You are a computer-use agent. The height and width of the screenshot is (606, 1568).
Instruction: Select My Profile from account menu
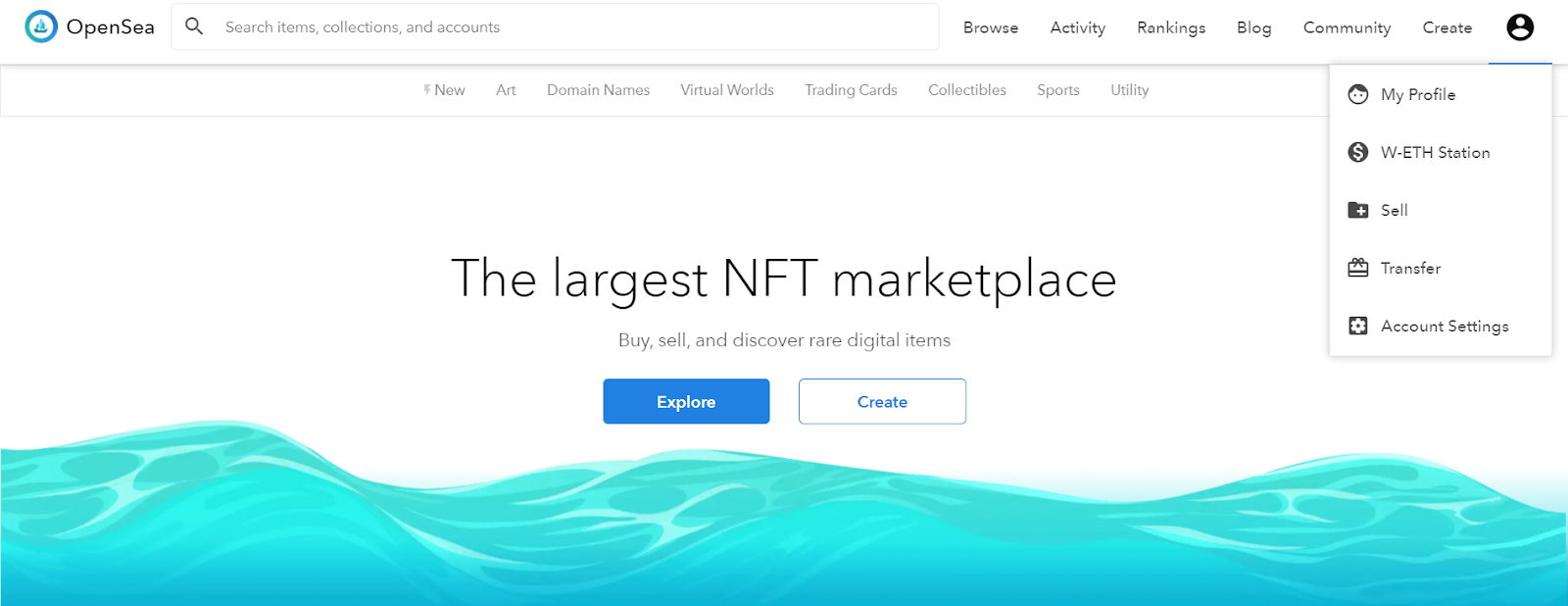(1441, 94)
